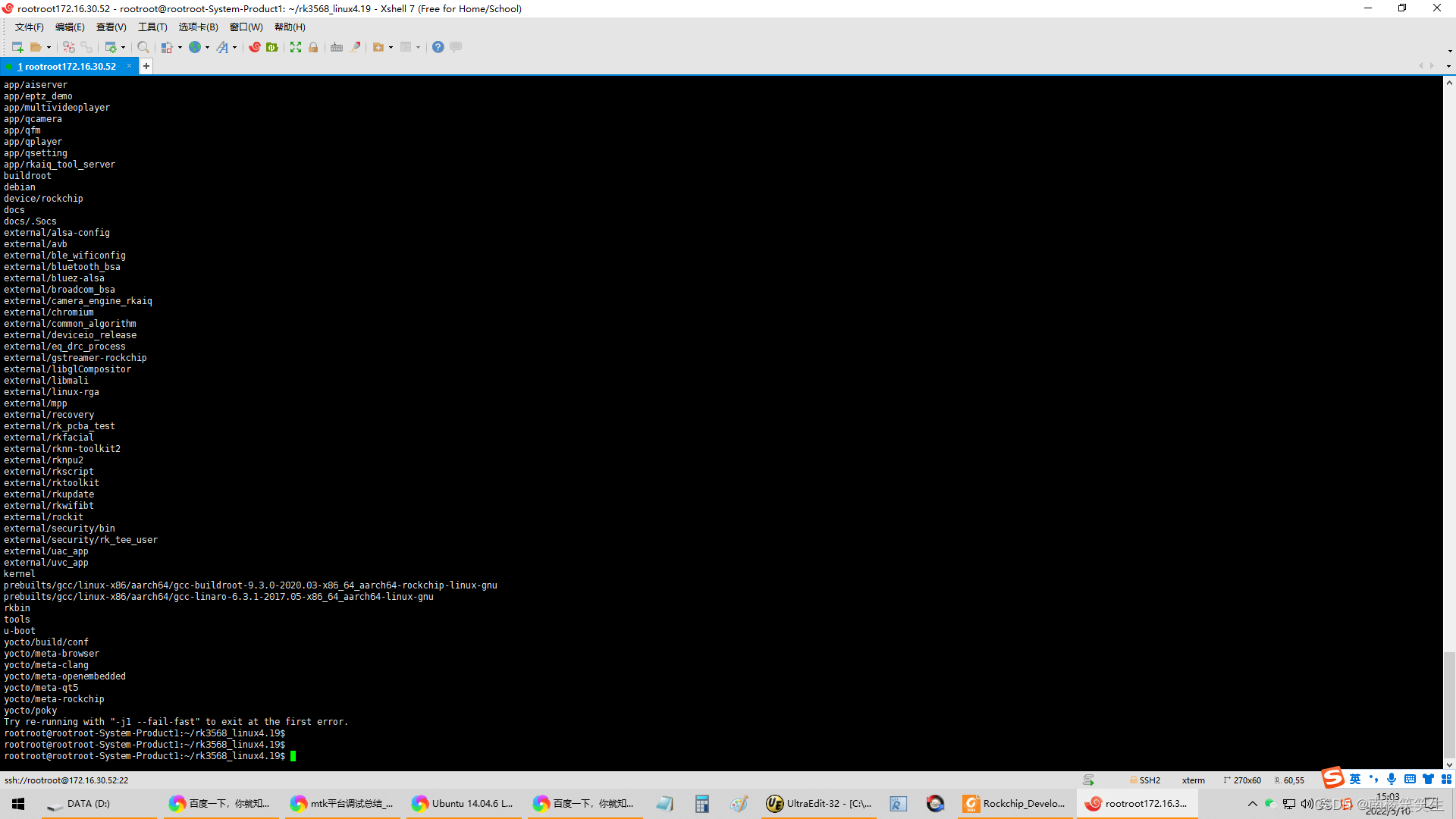This screenshot has height=819, width=1456.
Task: Open UltraEdit-32 from the taskbar
Action: (819, 803)
